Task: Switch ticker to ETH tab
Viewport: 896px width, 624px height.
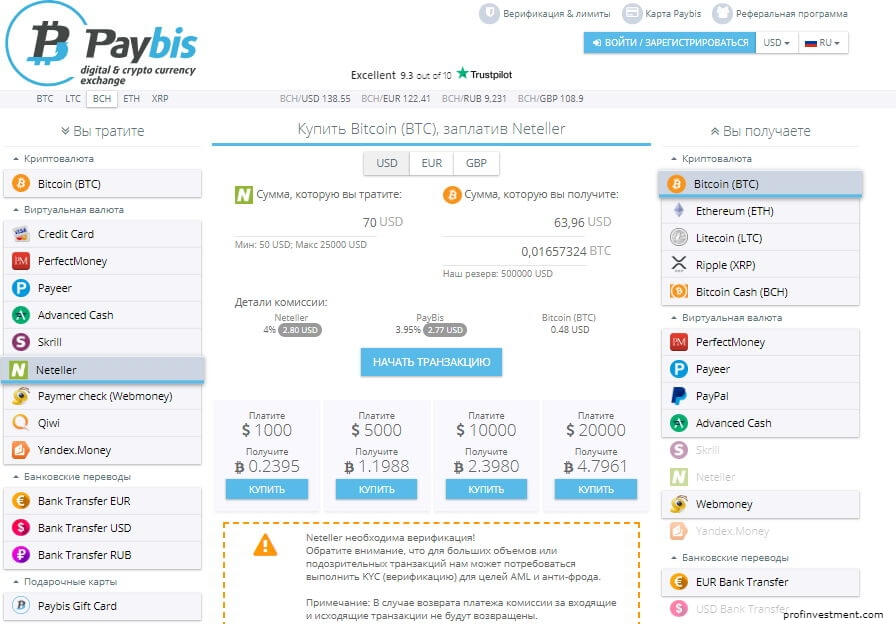Action: (131, 99)
